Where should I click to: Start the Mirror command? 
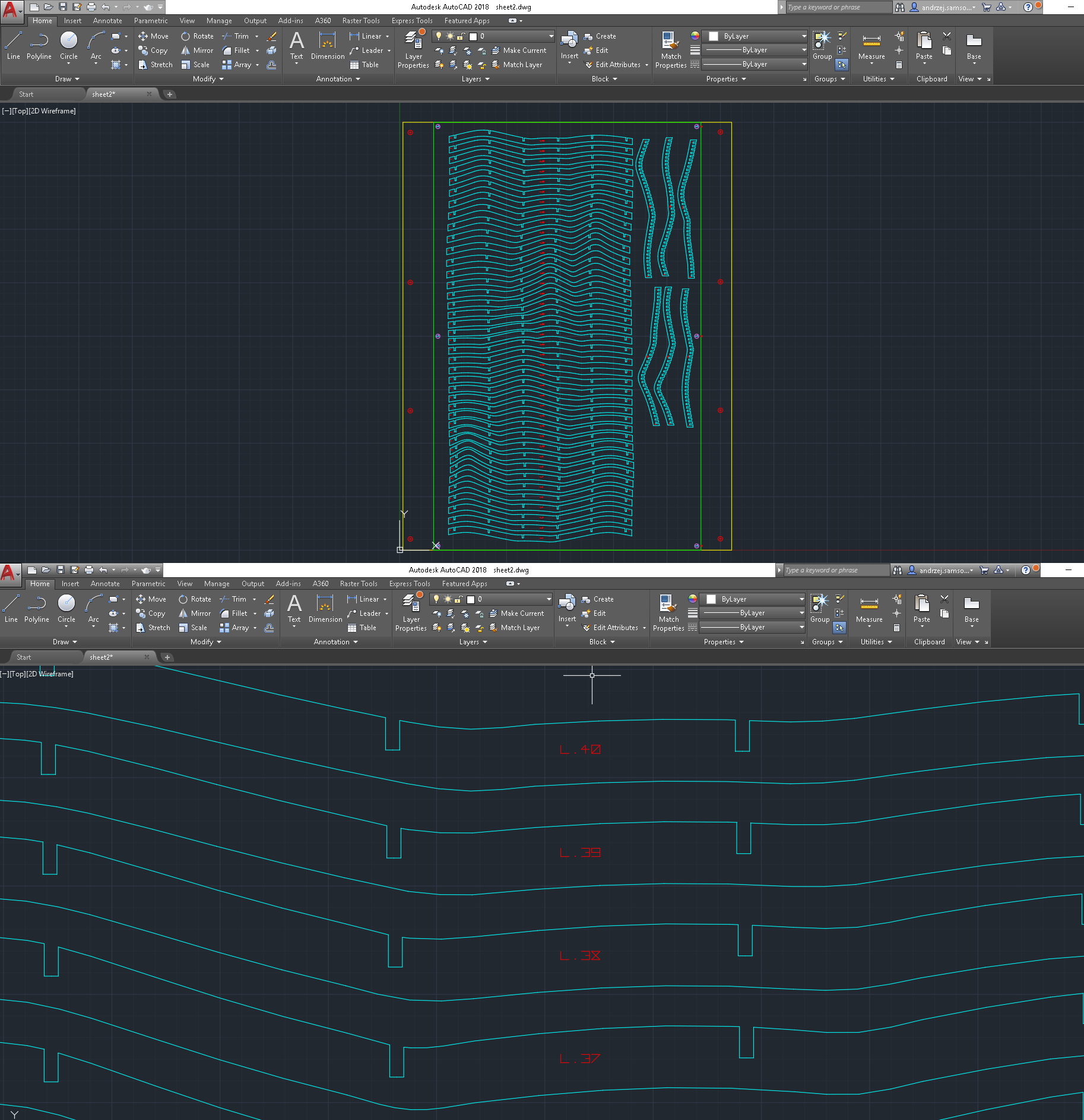(196, 50)
